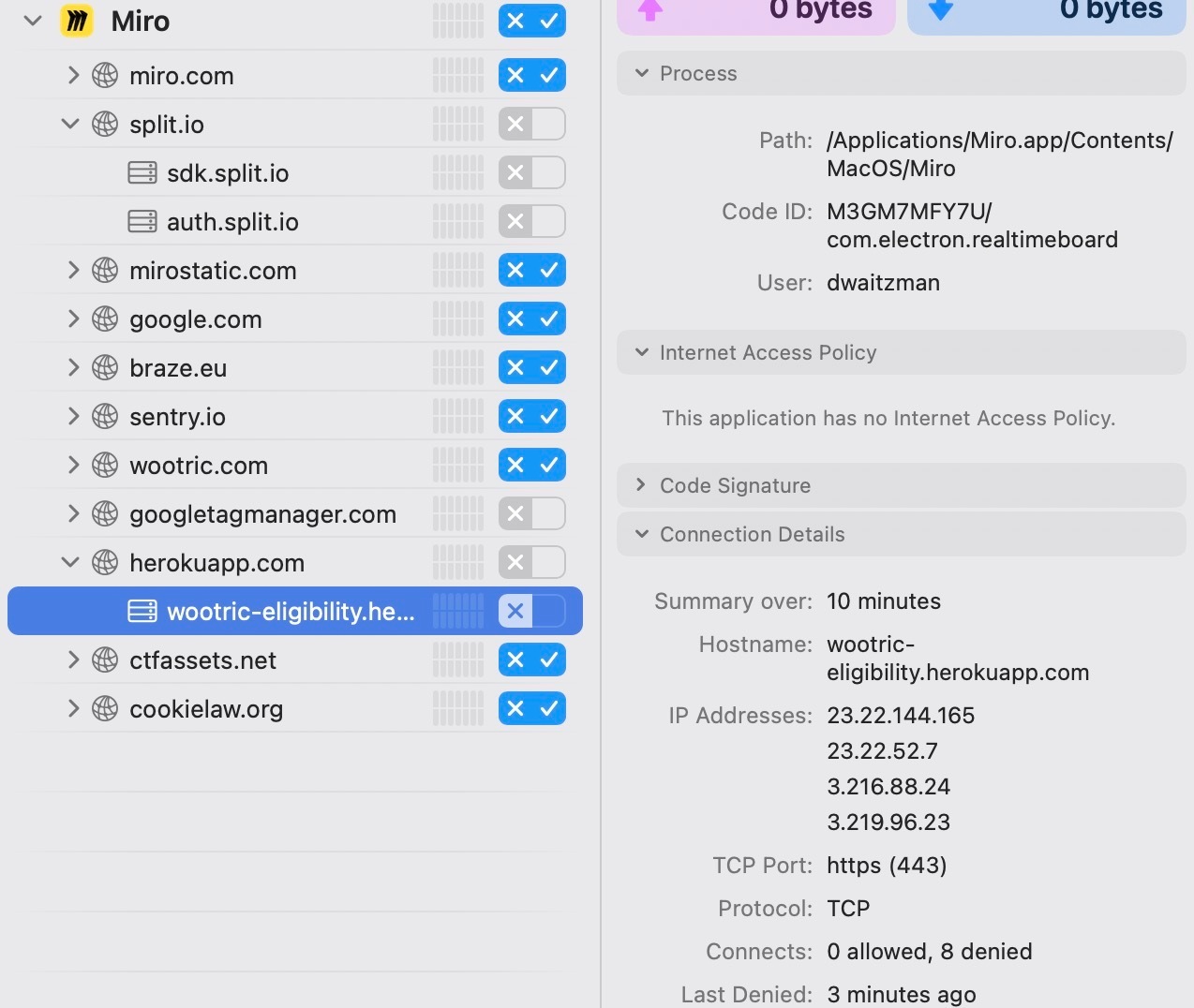Viewport: 1194px width, 1008px height.
Task: Click the globe icon beside braze.eu
Action: pyautogui.click(x=105, y=367)
